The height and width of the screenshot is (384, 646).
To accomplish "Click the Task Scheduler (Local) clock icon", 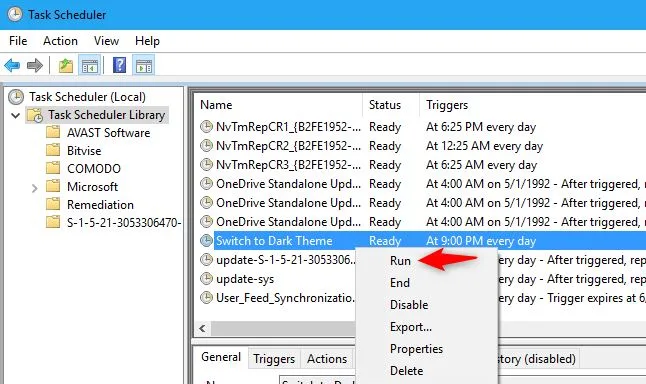I will [16, 97].
